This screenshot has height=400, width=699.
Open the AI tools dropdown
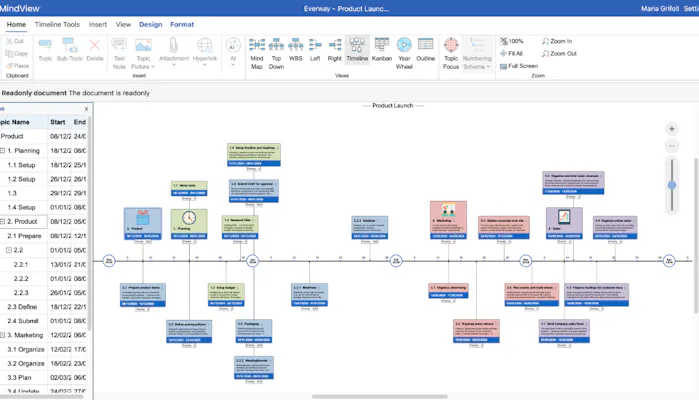click(x=233, y=52)
